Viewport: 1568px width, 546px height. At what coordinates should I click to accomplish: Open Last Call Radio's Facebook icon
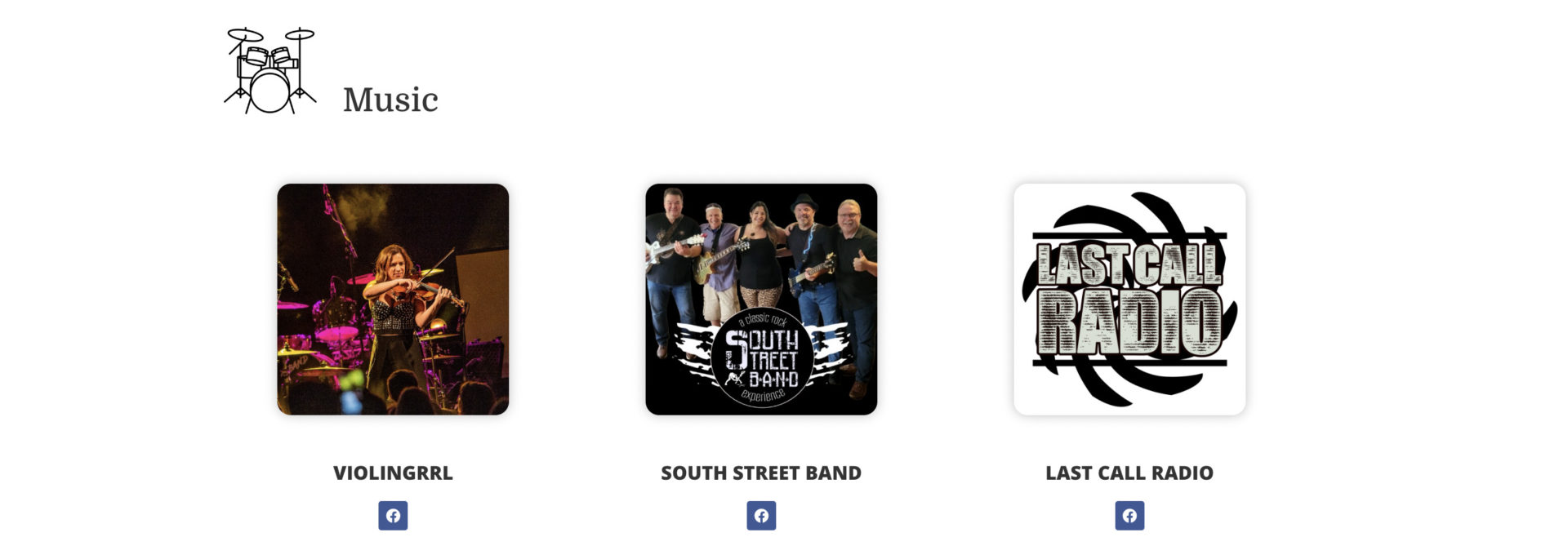pyautogui.click(x=1129, y=516)
